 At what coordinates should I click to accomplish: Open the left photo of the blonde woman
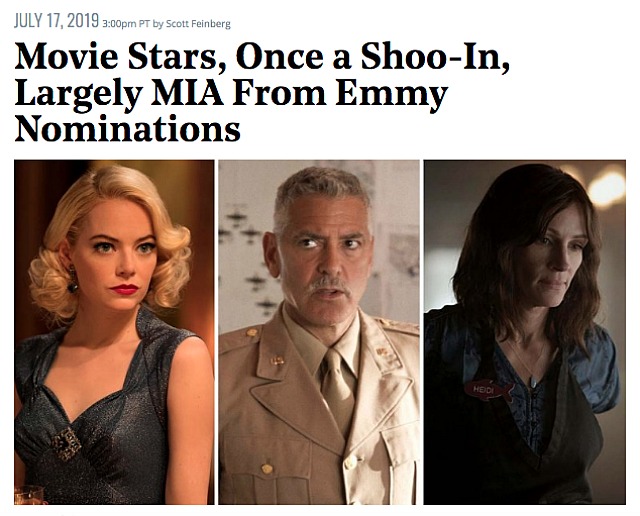(114, 332)
